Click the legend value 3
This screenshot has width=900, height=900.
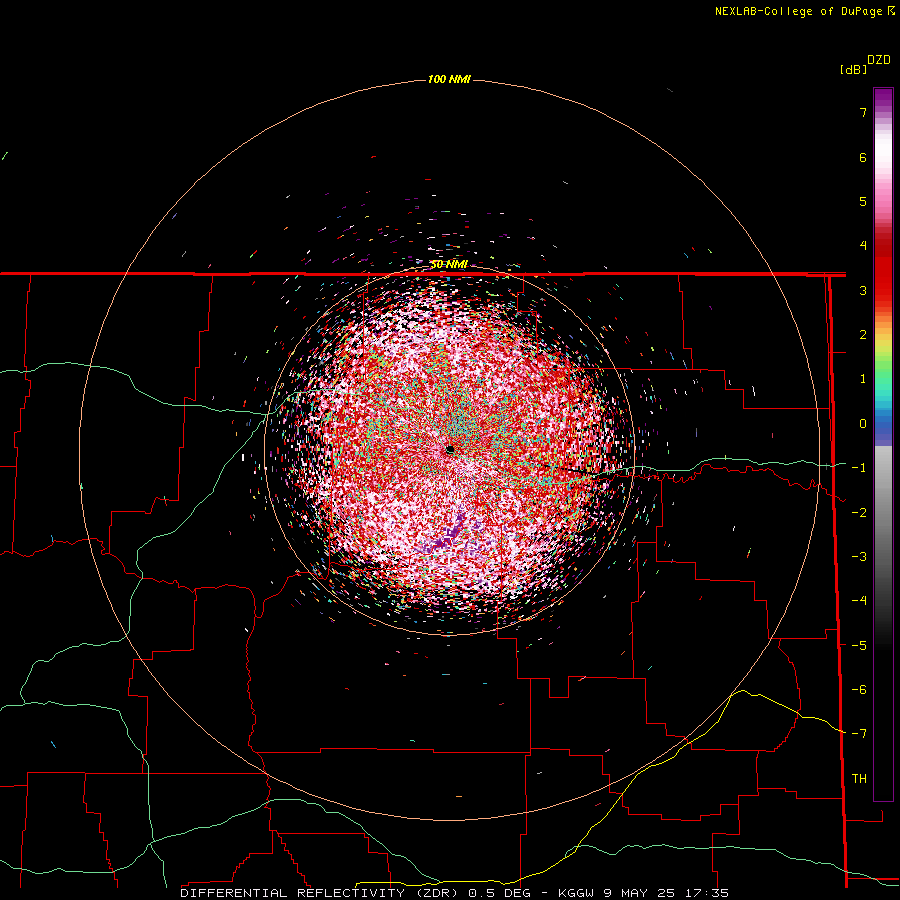coord(863,290)
